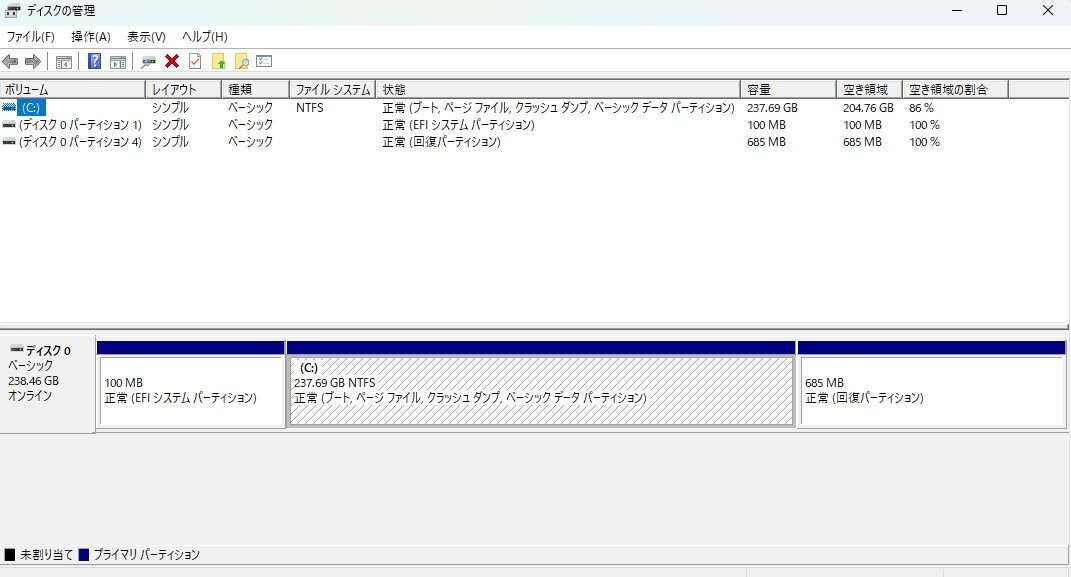Viewport: 1071px width, 577px height.
Task: Open the ファイル(F) menu
Action: [x=30, y=37]
